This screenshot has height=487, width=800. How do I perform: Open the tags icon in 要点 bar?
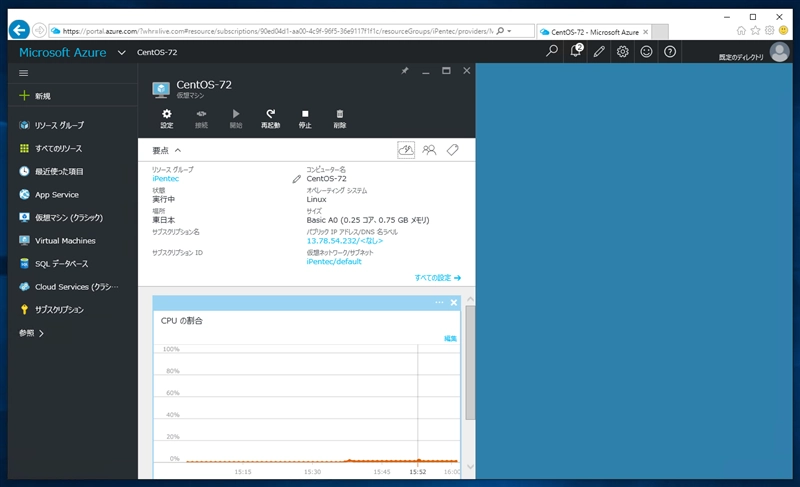453,150
